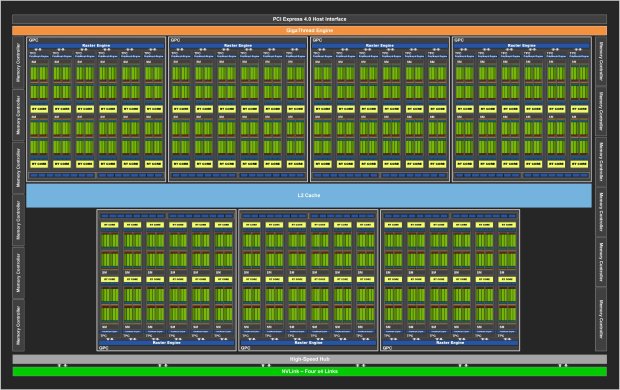
Task: Click the topmost right Memory Controller block
Action: [601, 61]
